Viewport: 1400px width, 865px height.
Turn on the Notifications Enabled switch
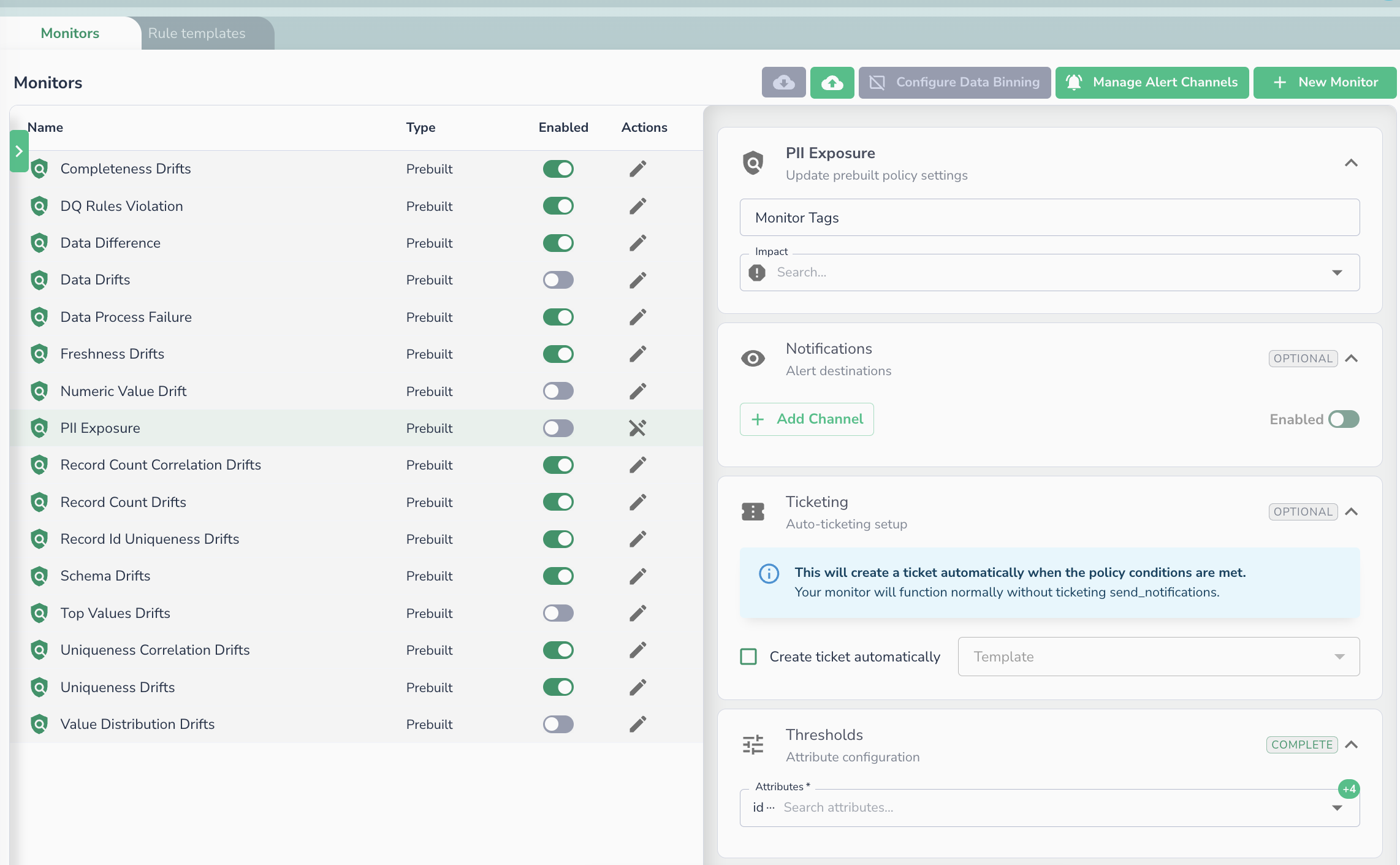(1344, 419)
